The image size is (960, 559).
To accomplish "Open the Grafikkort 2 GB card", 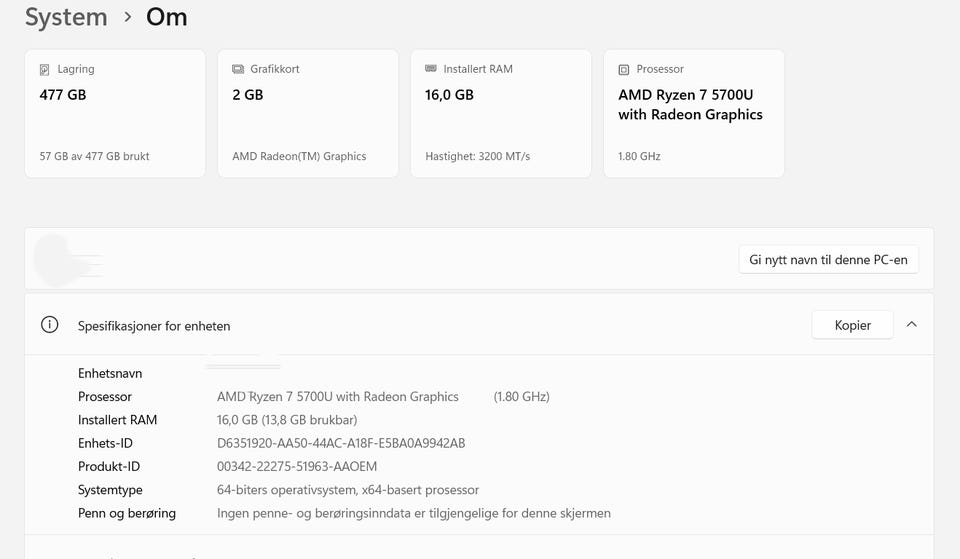I will [x=308, y=114].
